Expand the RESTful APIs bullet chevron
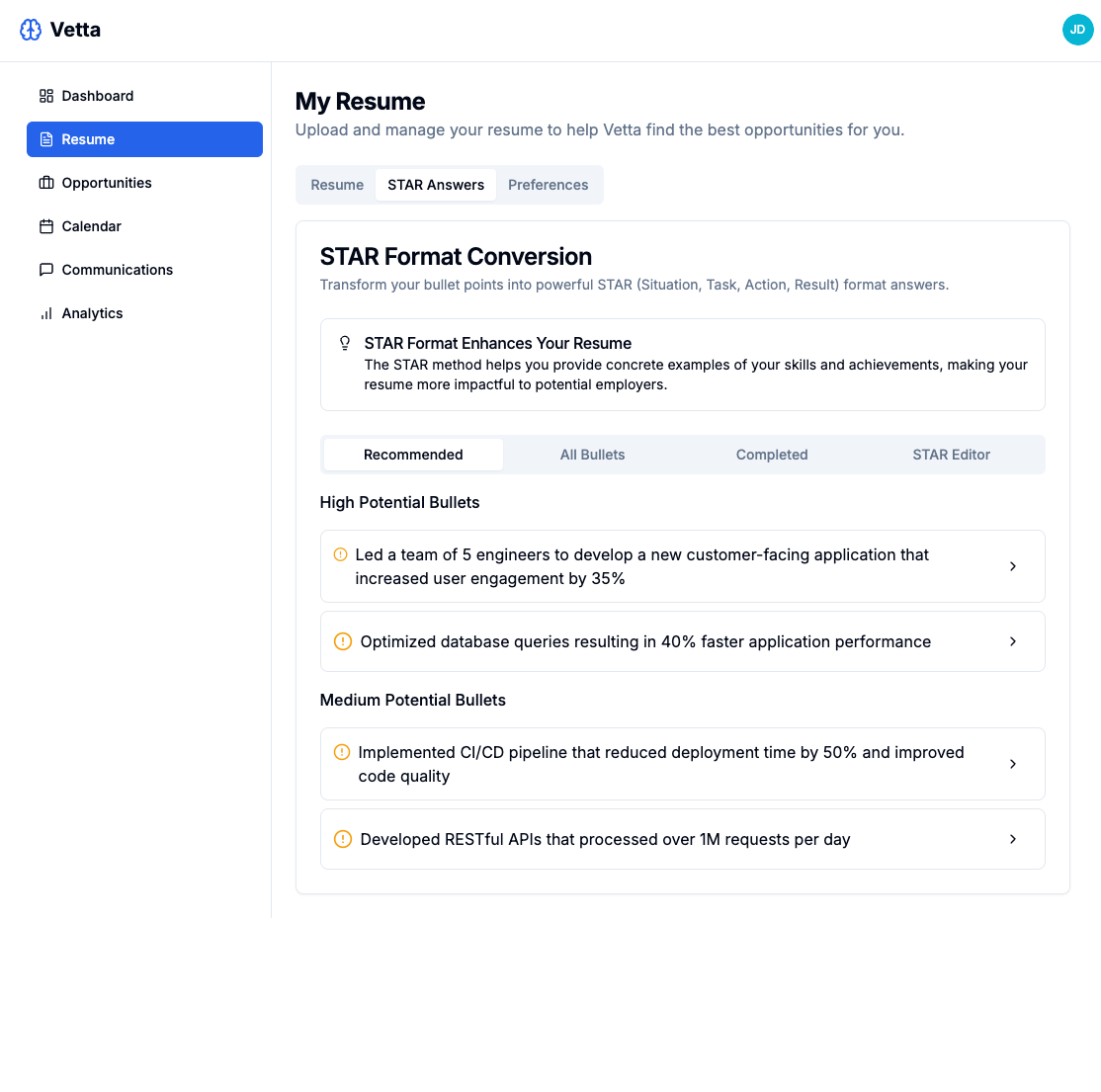Viewport: 1101px width, 1092px height. tap(1013, 839)
